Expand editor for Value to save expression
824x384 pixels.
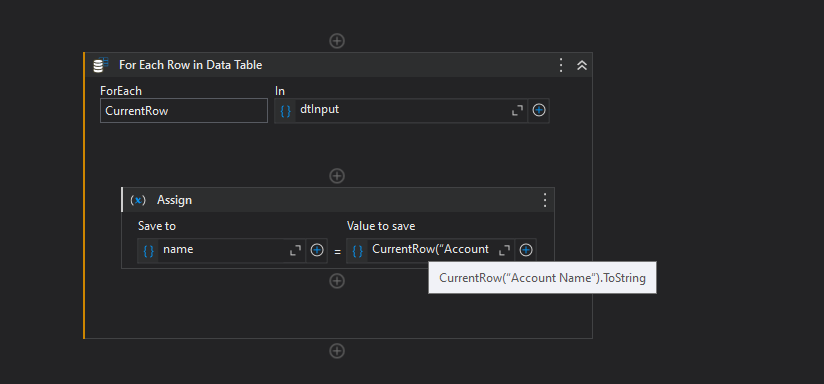(x=504, y=251)
